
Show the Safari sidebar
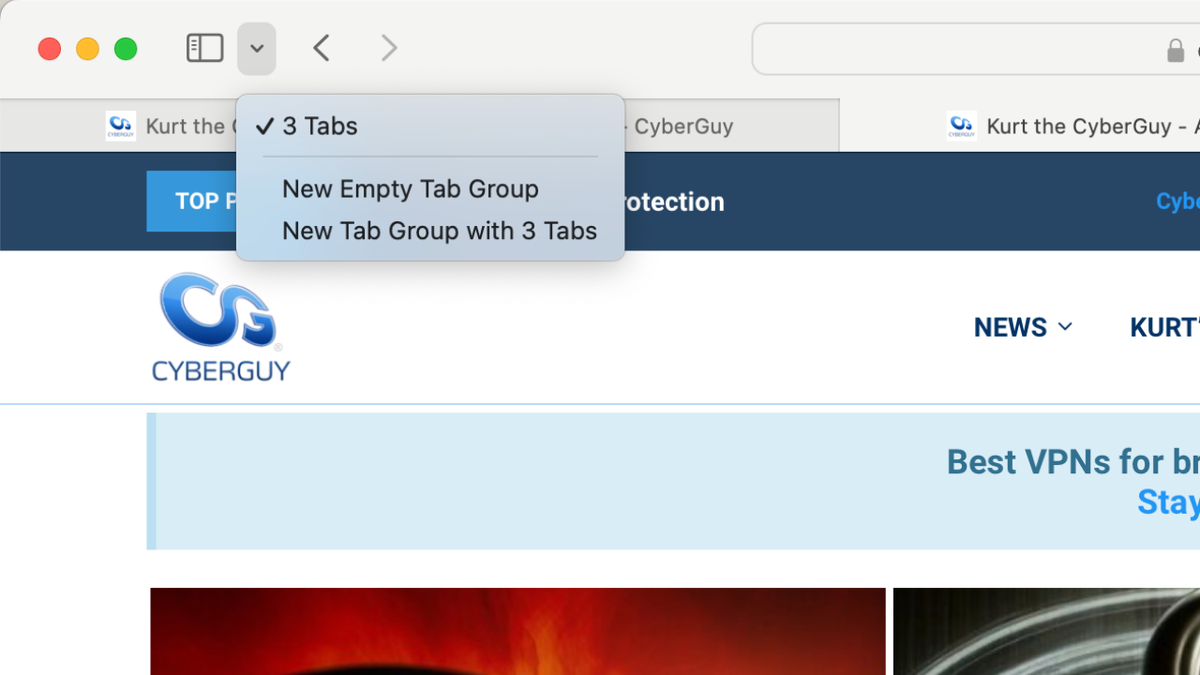tap(204, 47)
